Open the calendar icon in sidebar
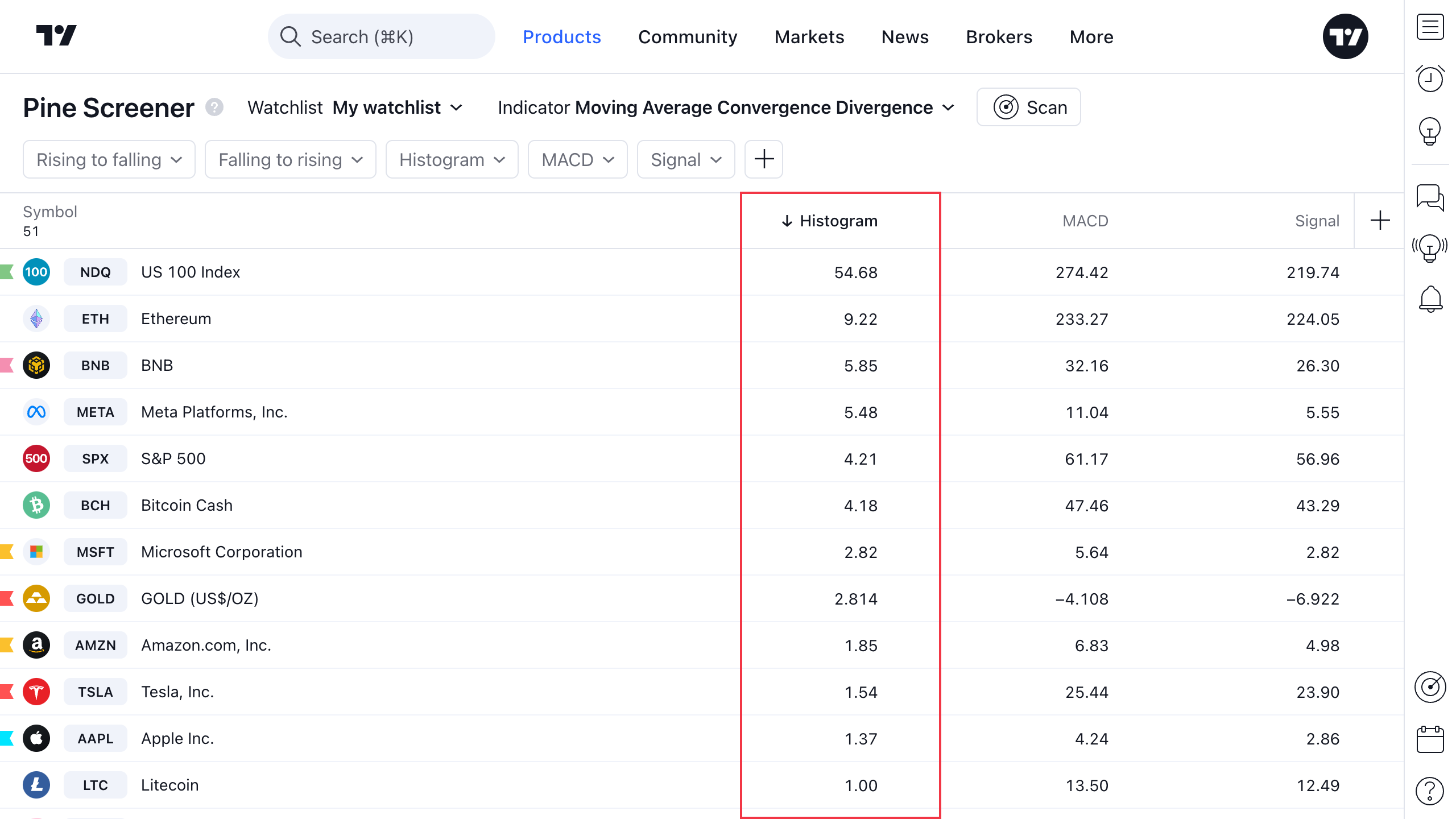 [1430, 739]
